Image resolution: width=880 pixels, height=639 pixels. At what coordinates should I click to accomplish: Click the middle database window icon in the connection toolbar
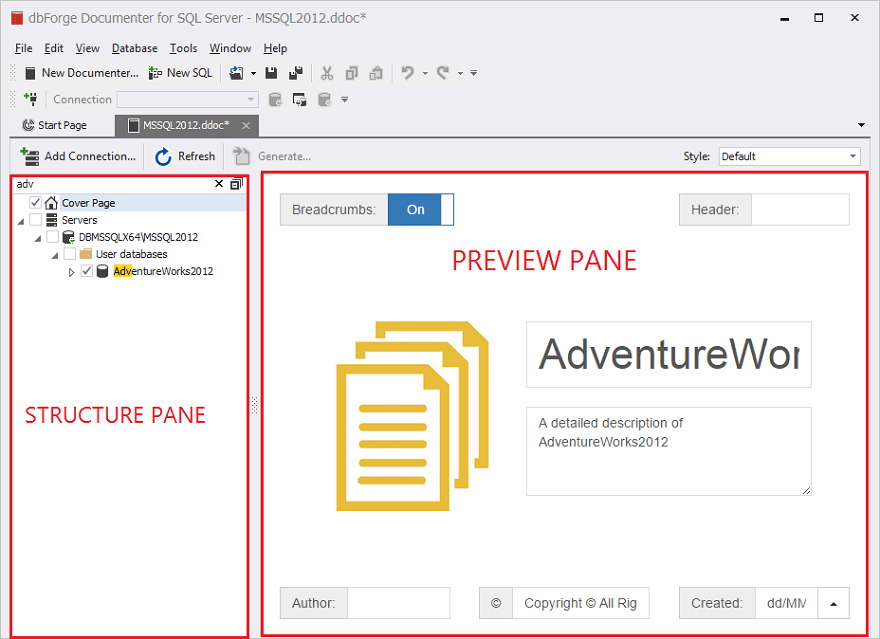(x=299, y=99)
